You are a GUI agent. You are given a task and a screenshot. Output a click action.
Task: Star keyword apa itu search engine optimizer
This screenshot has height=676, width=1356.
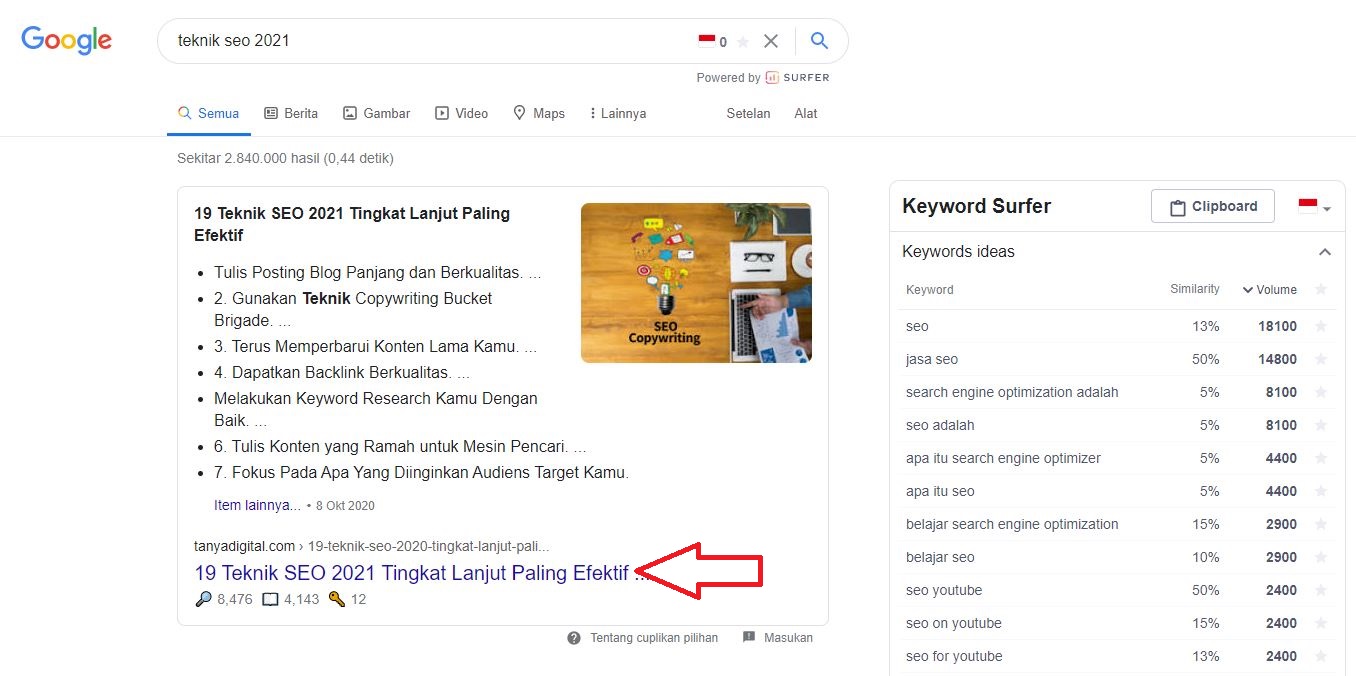pos(1321,458)
